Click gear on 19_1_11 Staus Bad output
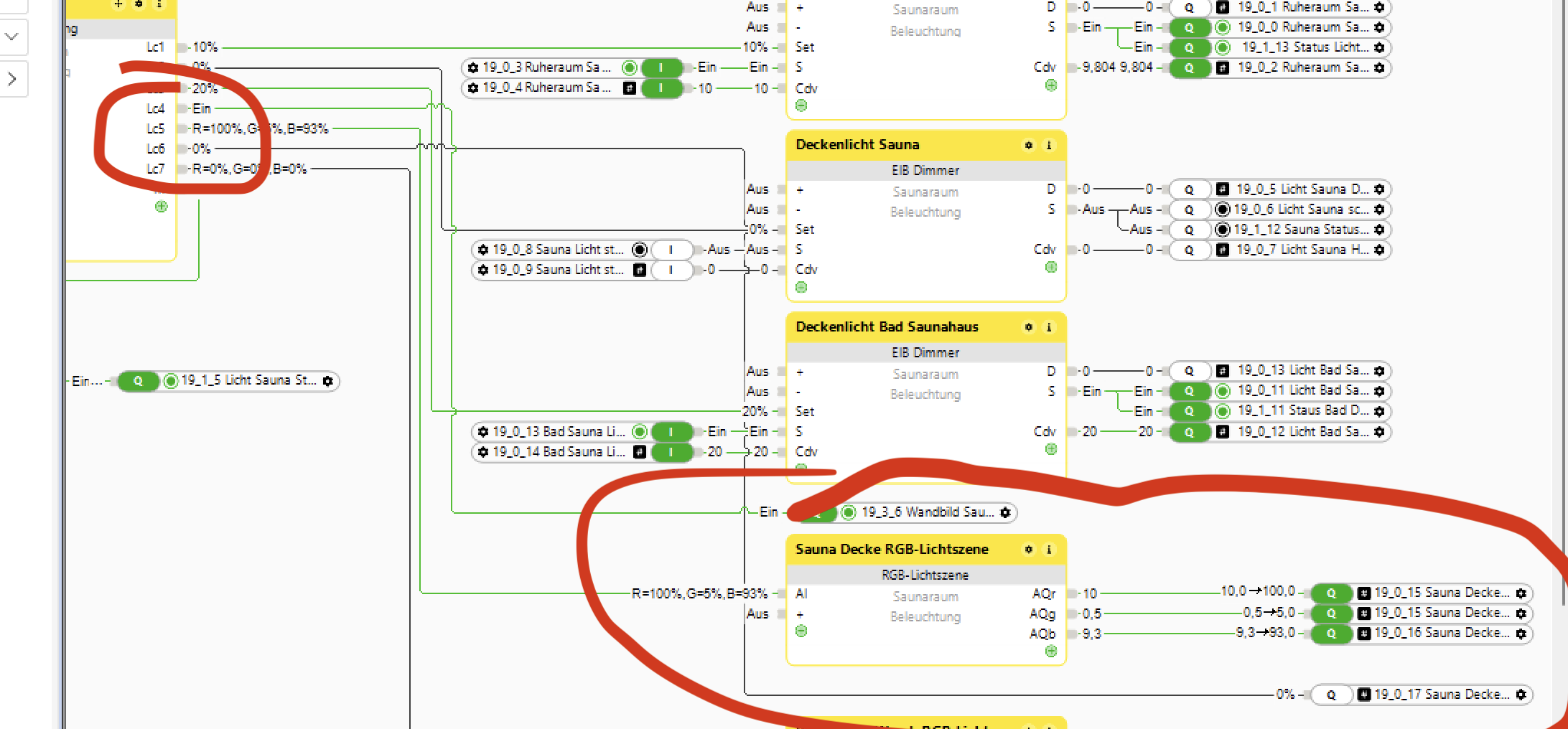1568x729 pixels. tap(1379, 411)
